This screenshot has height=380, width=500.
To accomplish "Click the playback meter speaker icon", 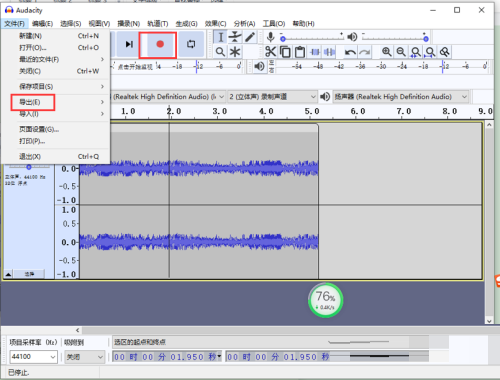I will tap(259, 66).
